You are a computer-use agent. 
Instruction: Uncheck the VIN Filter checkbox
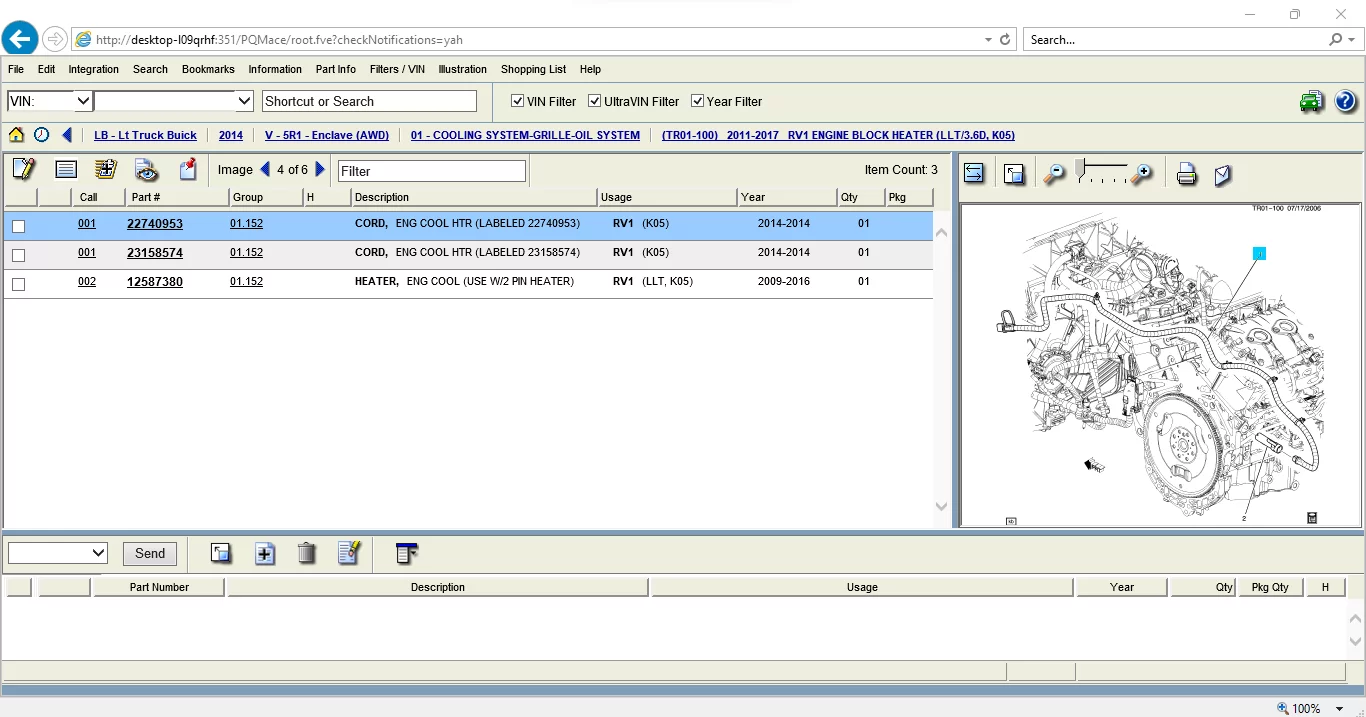[x=518, y=101]
